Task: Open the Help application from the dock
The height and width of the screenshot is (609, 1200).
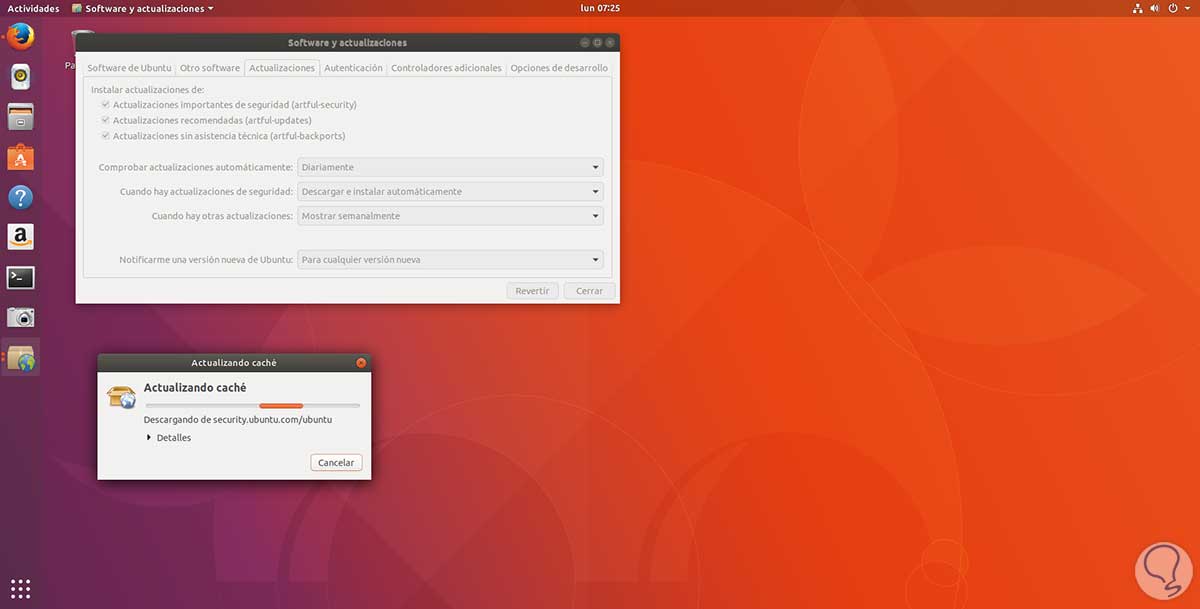Action: [20, 197]
